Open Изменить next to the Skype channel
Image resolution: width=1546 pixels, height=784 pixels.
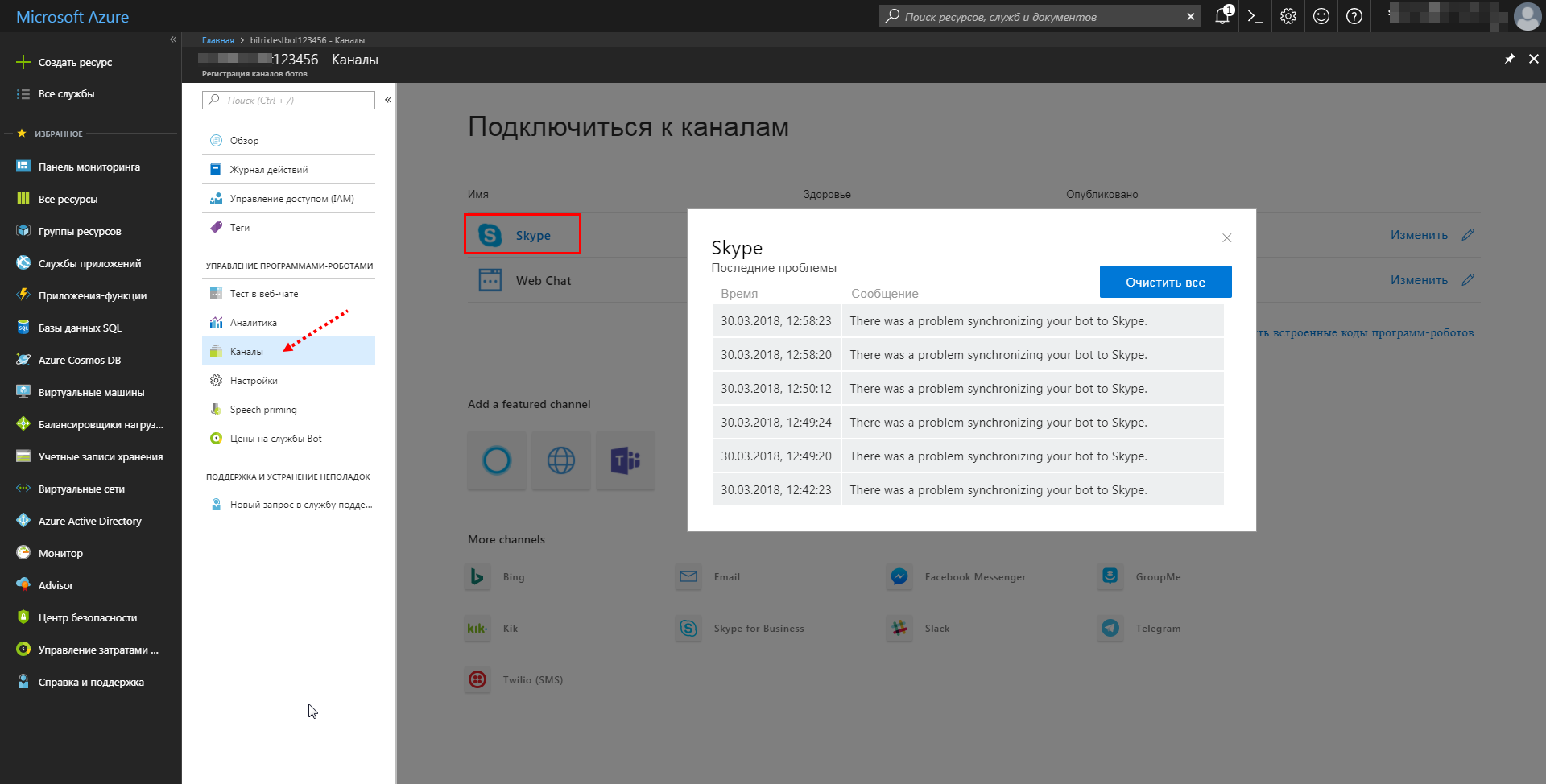coord(1418,234)
